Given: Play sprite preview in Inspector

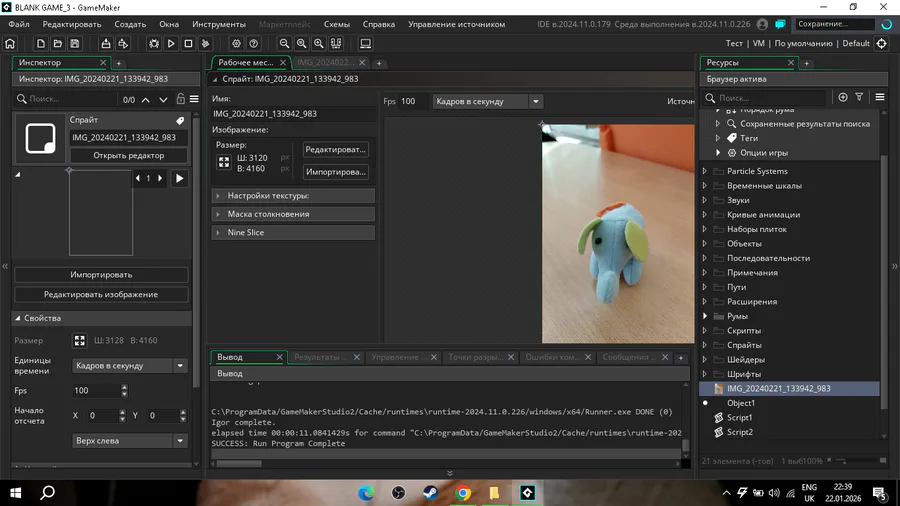Looking at the screenshot, I should 180,178.
